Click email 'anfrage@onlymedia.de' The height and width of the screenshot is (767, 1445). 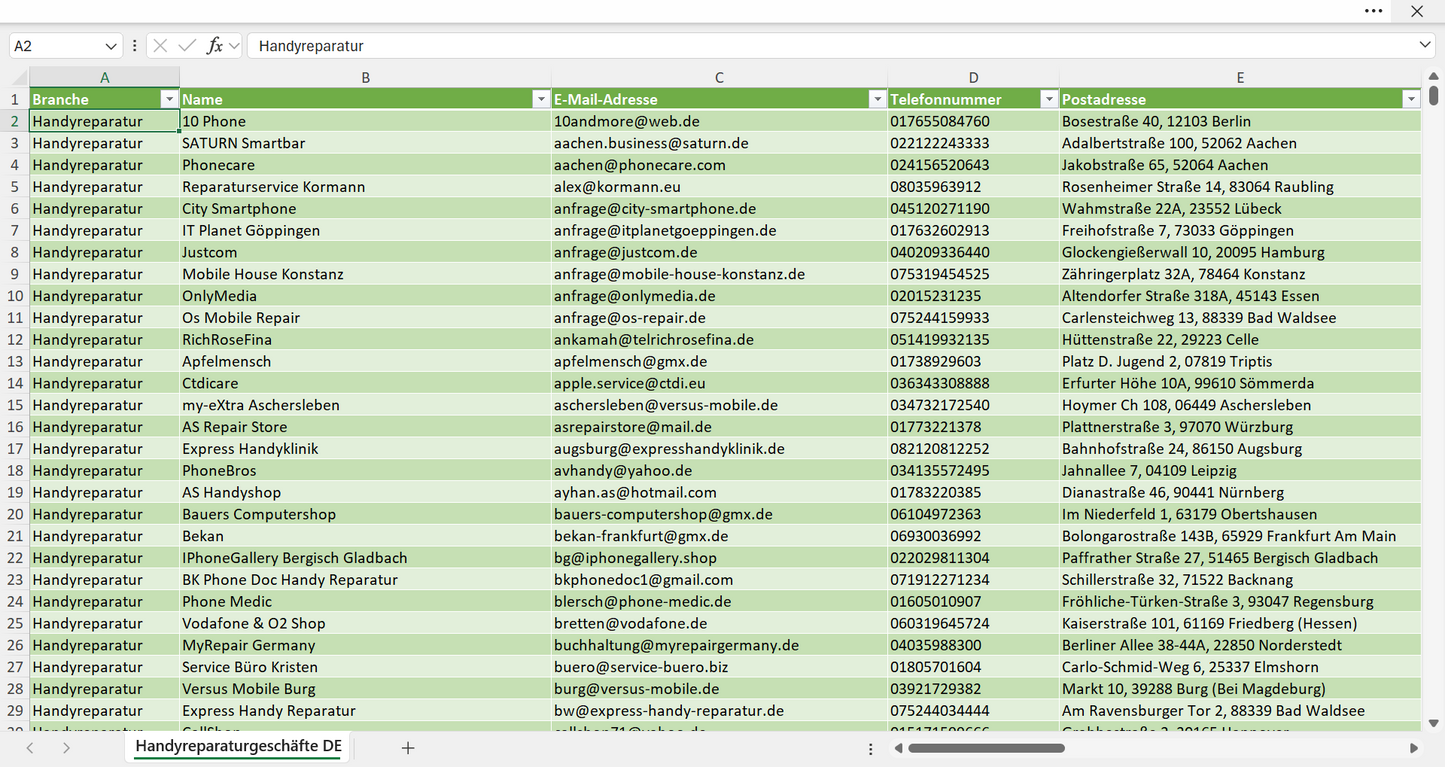[x=635, y=296]
